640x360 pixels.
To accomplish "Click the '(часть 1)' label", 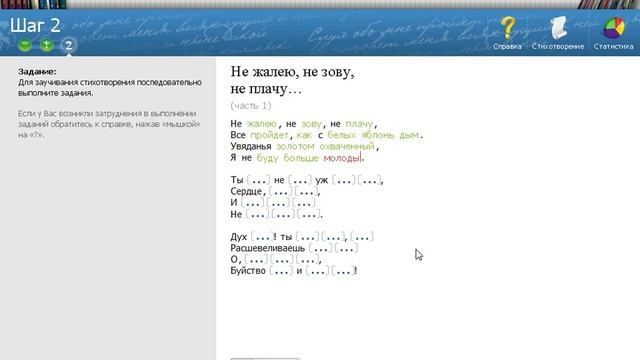I will (x=251, y=106).
